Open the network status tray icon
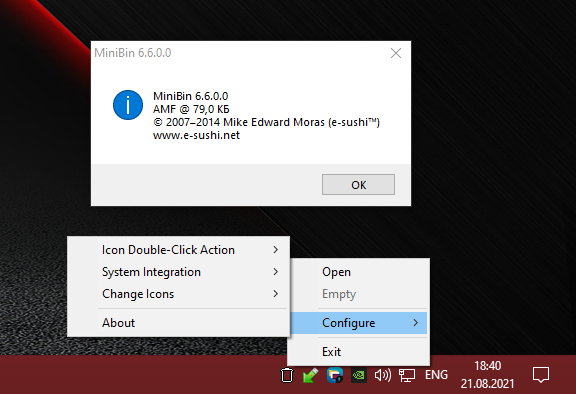 [x=407, y=375]
